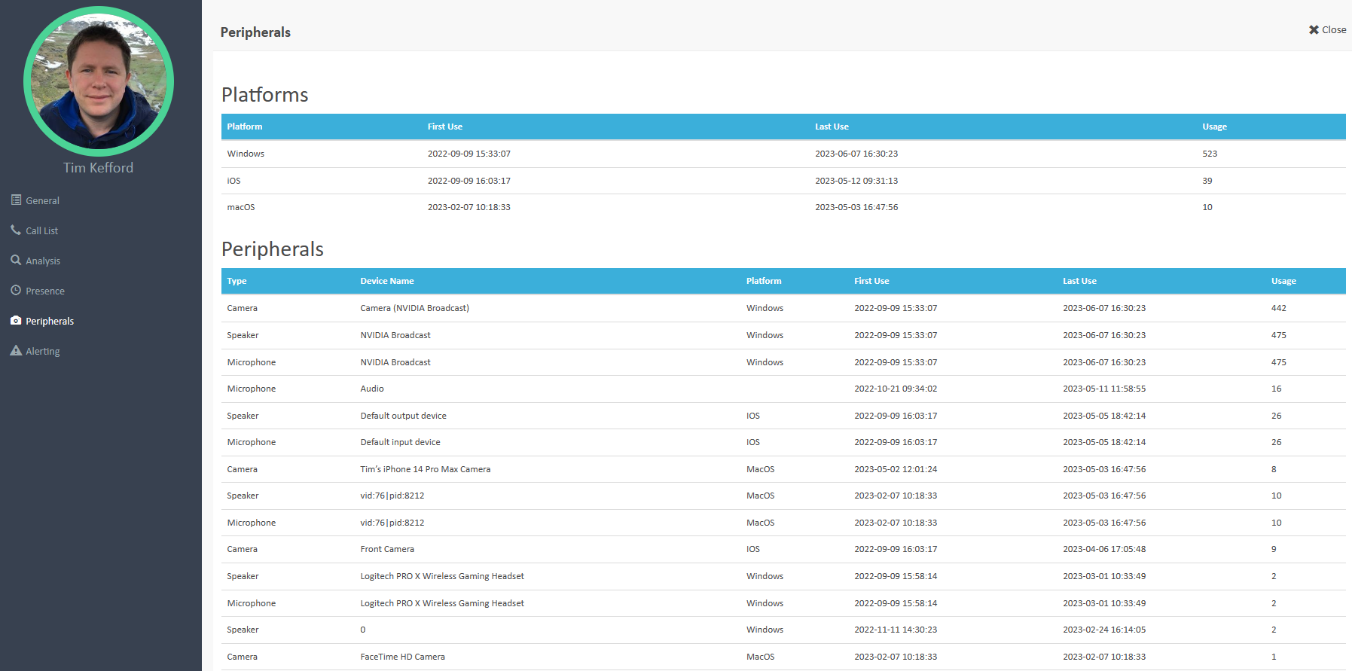Click First Use header in Peripherals table
This screenshot has width=1352, height=671.
[x=872, y=281]
